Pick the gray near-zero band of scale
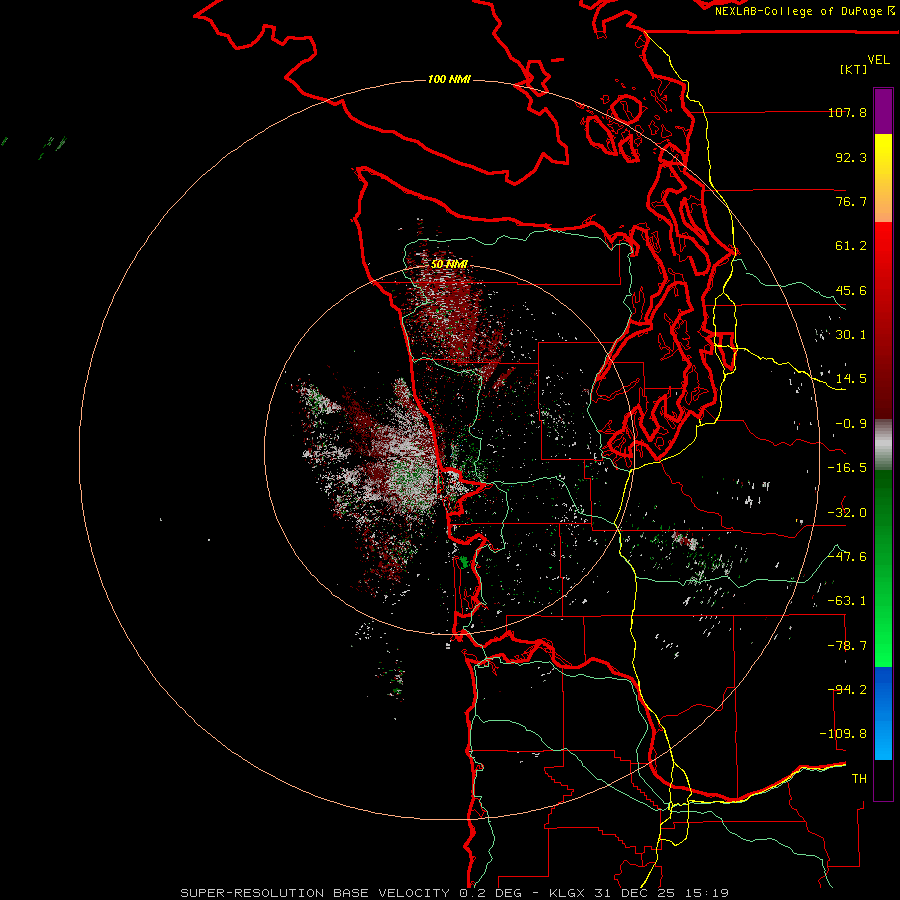This screenshot has height=900, width=900. coord(883,445)
